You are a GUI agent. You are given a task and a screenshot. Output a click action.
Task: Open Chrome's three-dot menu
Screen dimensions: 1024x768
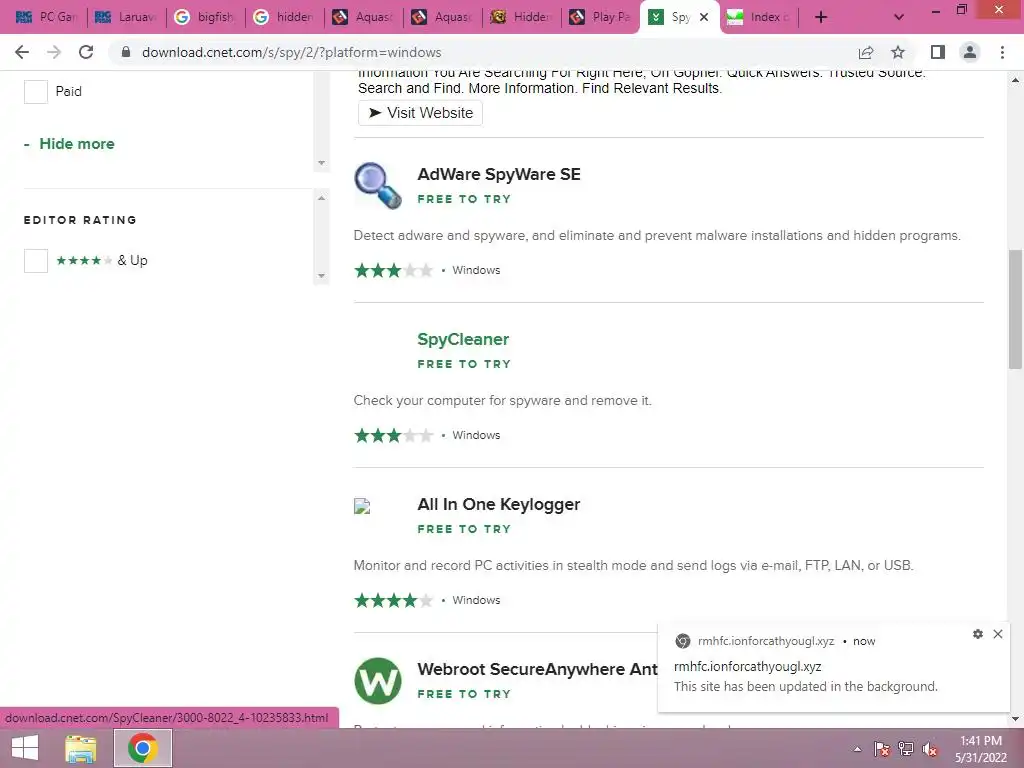(x=1002, y=52)
